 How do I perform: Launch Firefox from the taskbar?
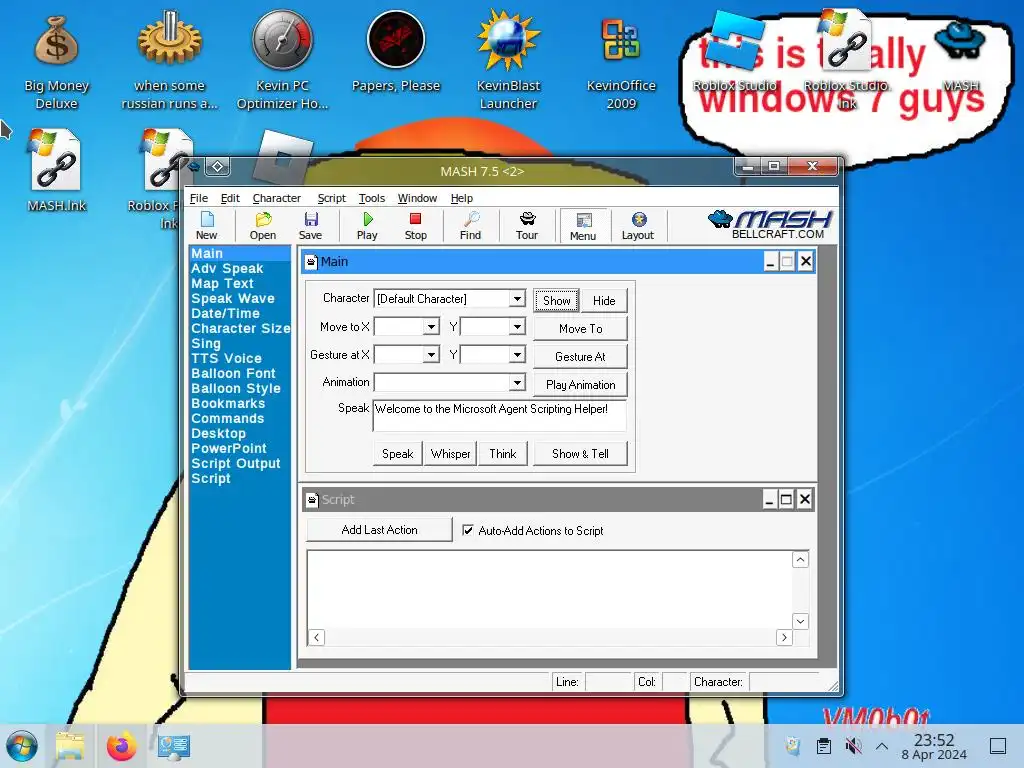point(121,746)
